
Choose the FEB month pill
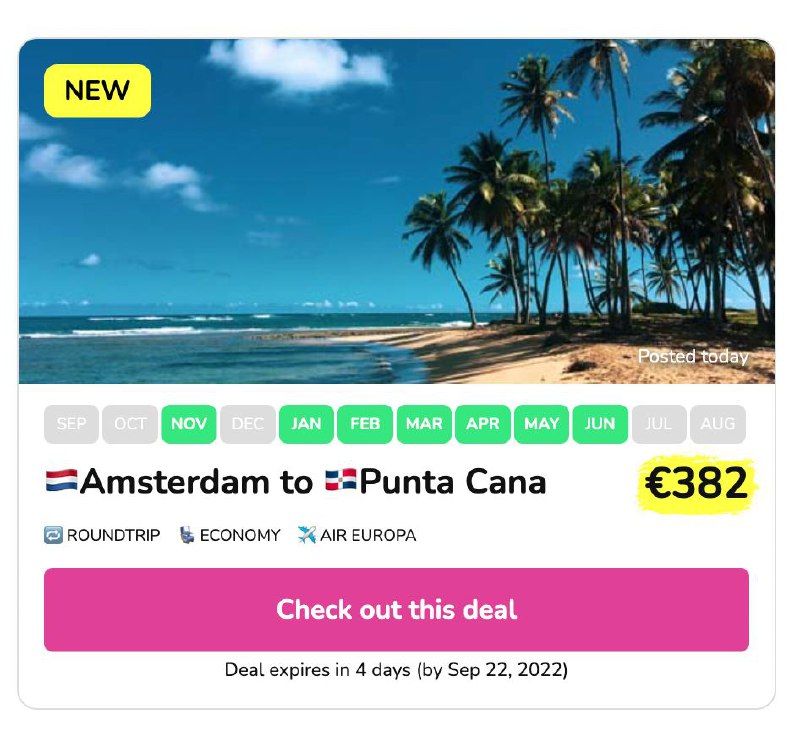[365, 424]
